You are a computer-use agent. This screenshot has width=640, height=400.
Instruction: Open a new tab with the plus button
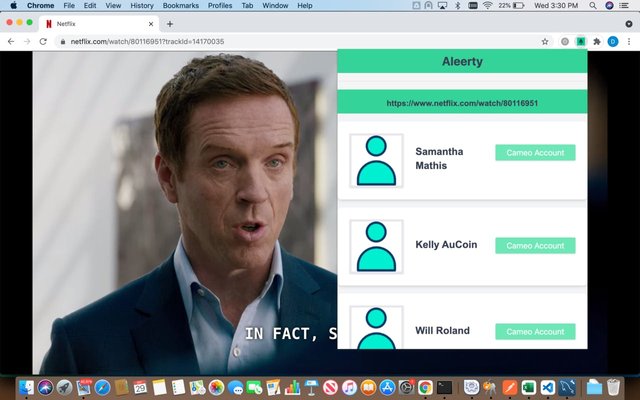click(170, 24)
